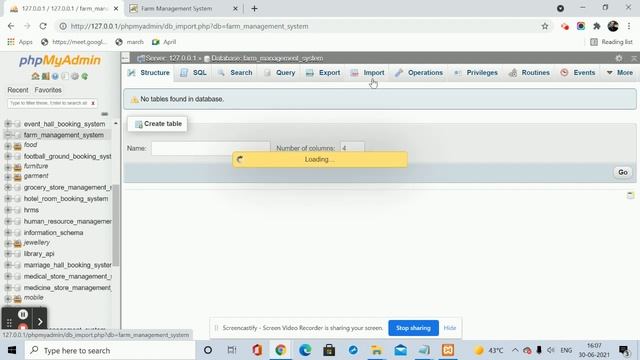Open Server: 127.0.0.1 breadcrumb link
Image resolution: width=640 pixels, height=360 pixels.
point(170,58)
